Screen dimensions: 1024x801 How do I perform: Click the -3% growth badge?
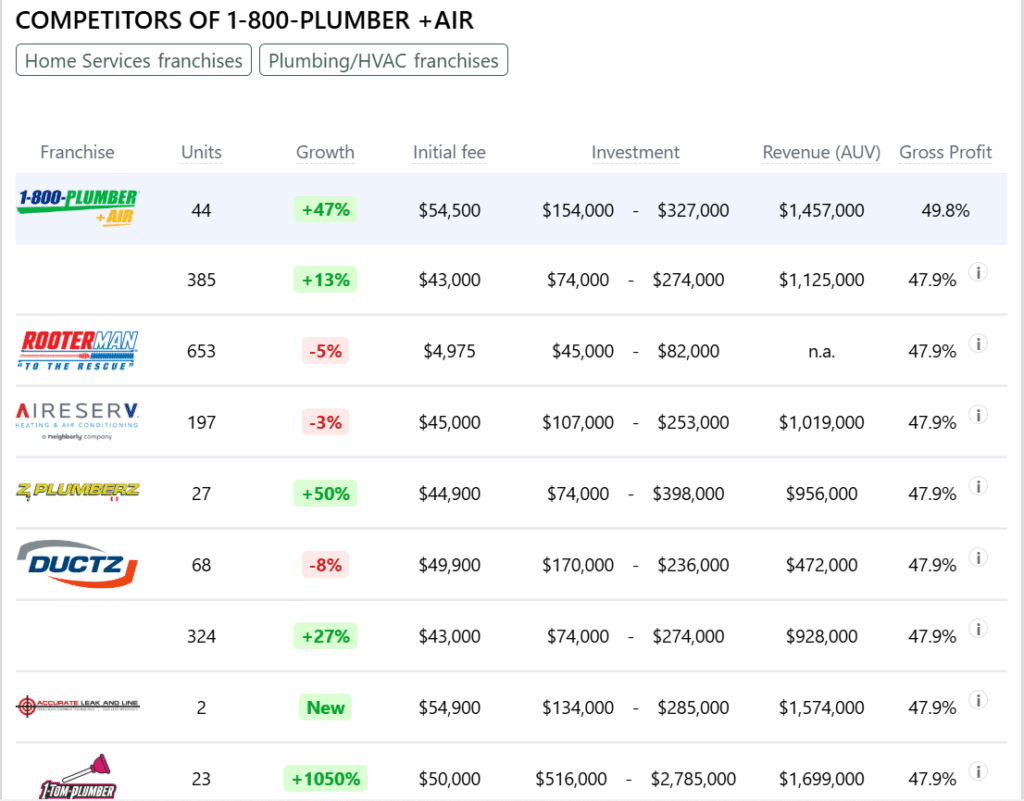tap(325, 422)
